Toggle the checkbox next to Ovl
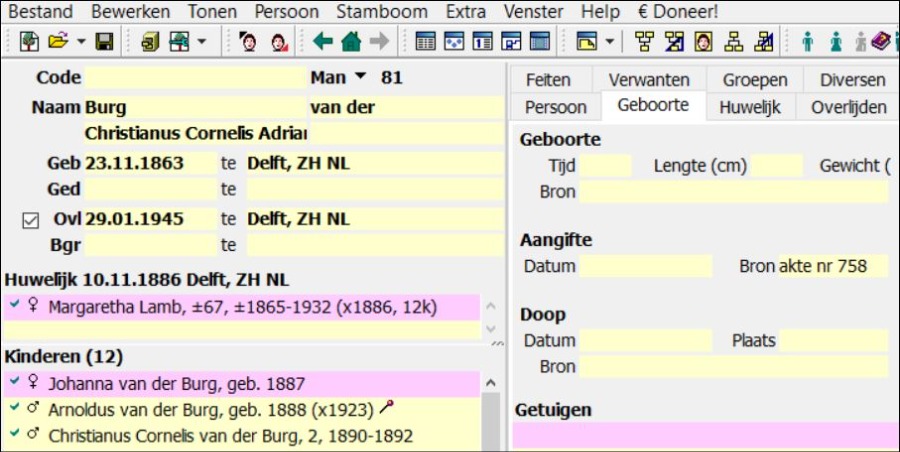This screenshot has height=452, width=900. point(30,220)
